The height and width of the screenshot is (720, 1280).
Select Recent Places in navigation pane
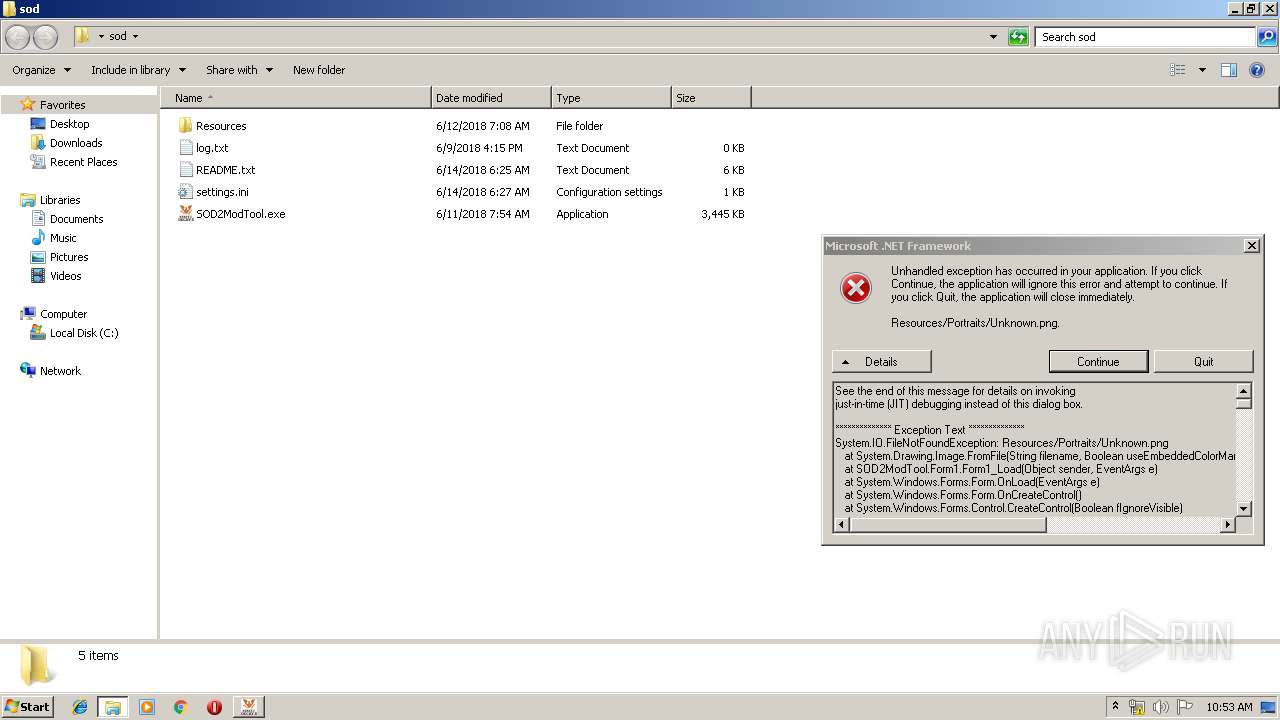pos(83,162)
